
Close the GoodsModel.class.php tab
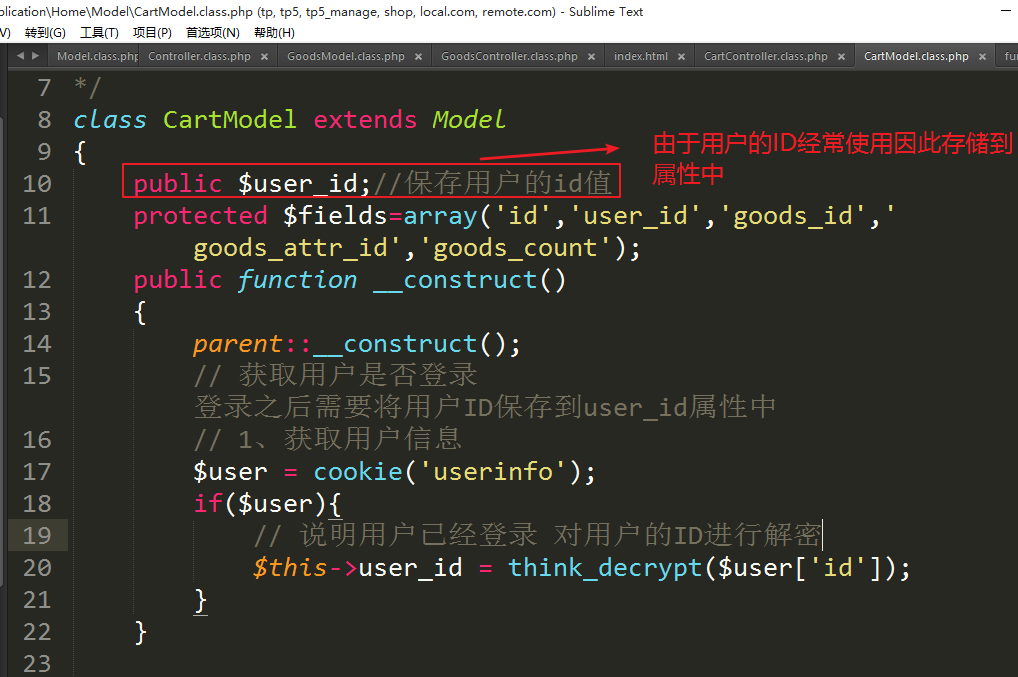[x=419, y=57]
